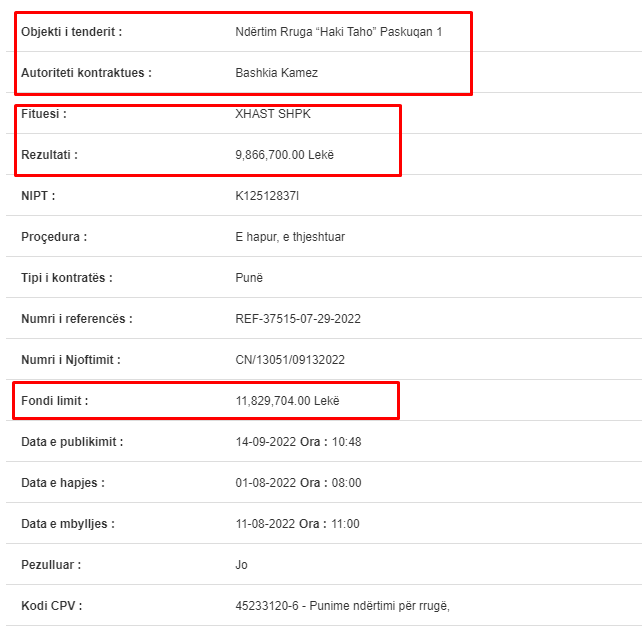
Task: Select the opening date 01-08-2022
Action: pyautogui.click(x=266, y=483)
